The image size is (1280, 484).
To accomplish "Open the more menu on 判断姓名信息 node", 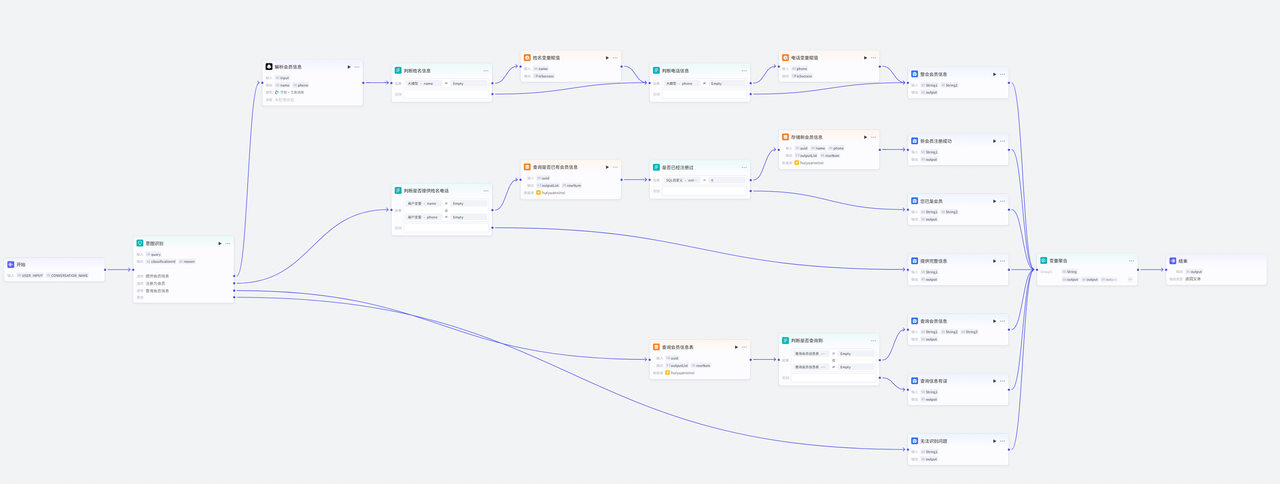I will pyautogui.click(x=486, y=71).
